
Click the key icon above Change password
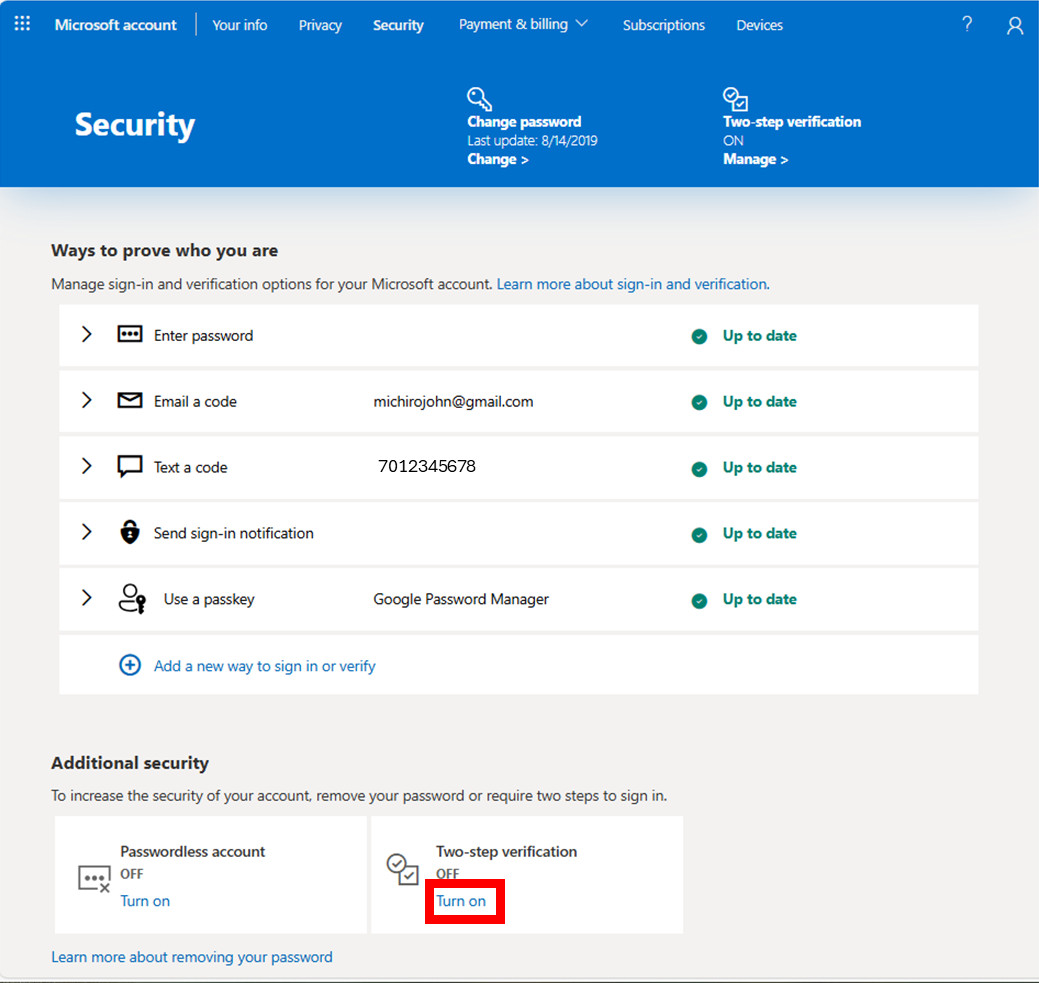click(479, 99)
